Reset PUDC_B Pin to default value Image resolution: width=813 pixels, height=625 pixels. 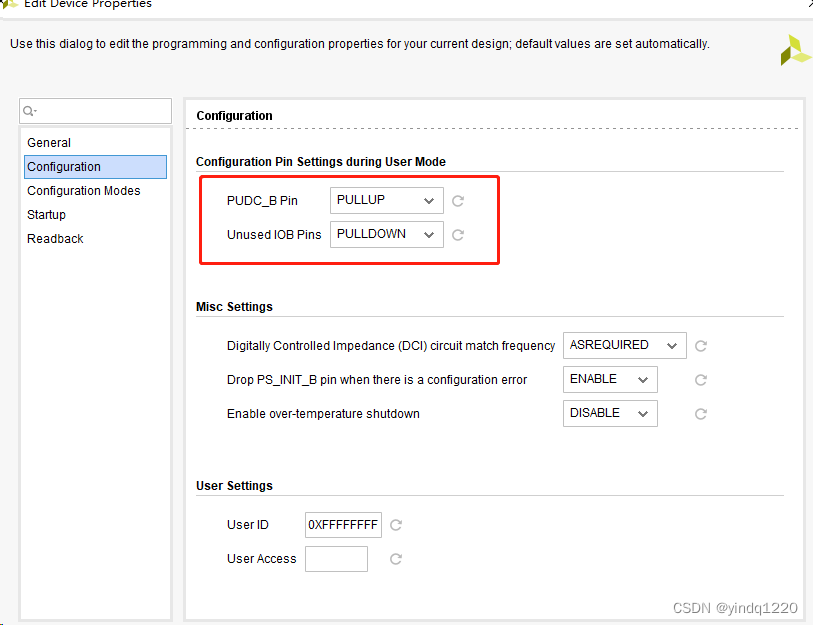pos(458,201)
